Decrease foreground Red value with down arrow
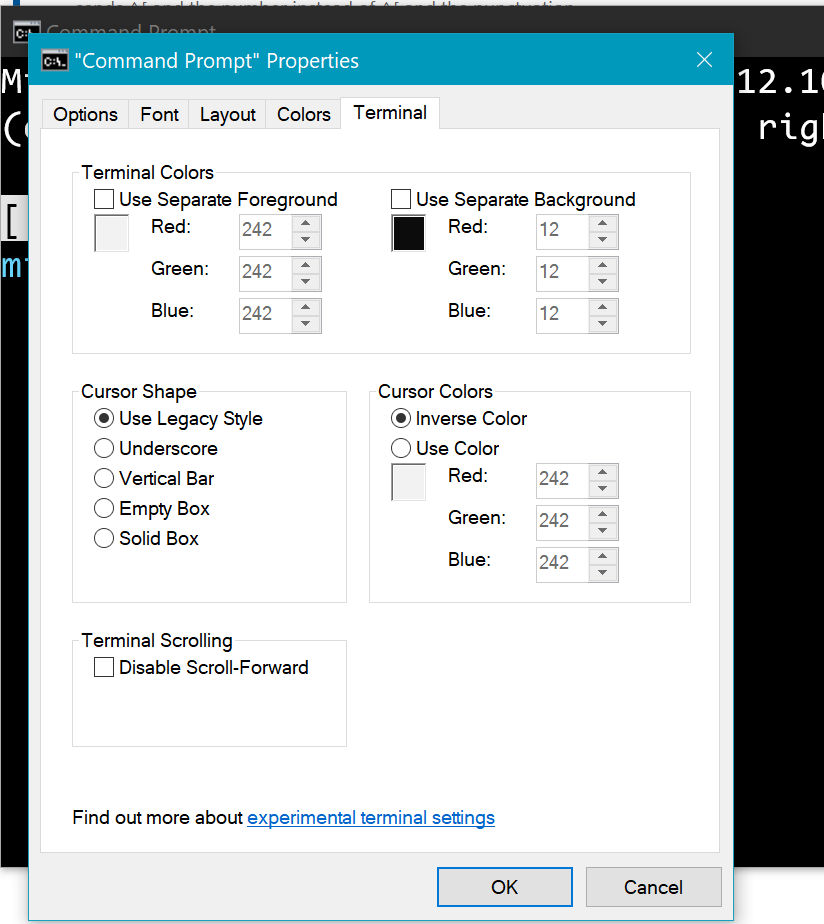824x924 pixels. pos(305,239)
